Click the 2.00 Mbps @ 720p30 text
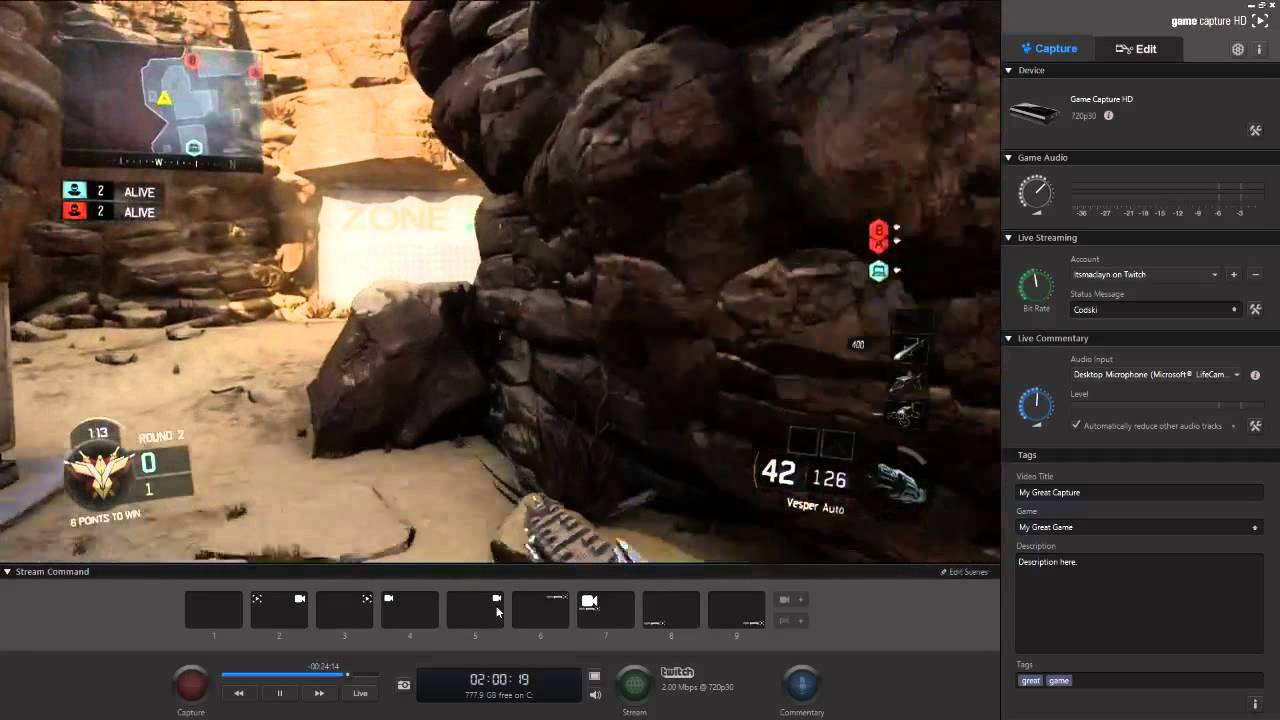Screen dimensions: 1280x720 (698, 687)
